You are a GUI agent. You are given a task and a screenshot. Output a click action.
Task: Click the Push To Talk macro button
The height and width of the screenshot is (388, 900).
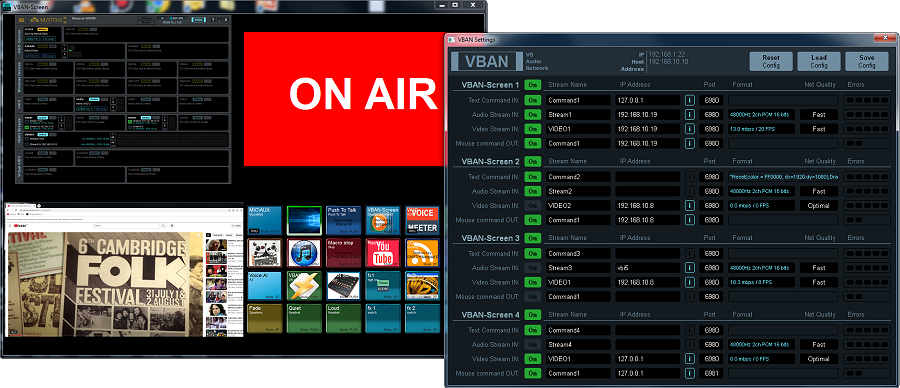pos(343,220)
